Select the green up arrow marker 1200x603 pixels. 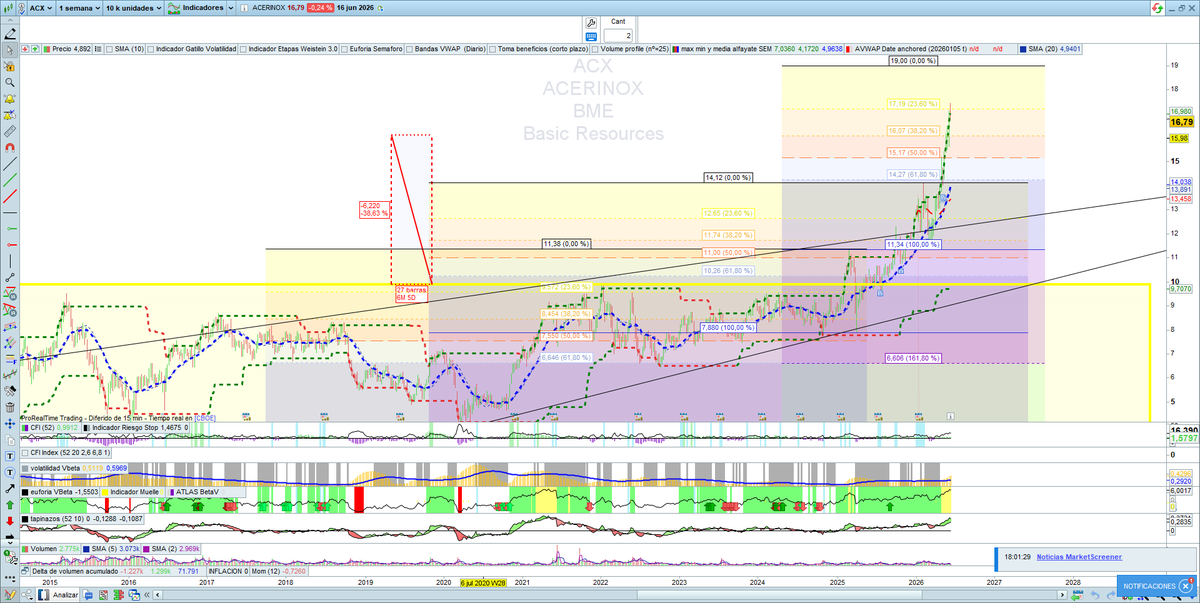10,505
